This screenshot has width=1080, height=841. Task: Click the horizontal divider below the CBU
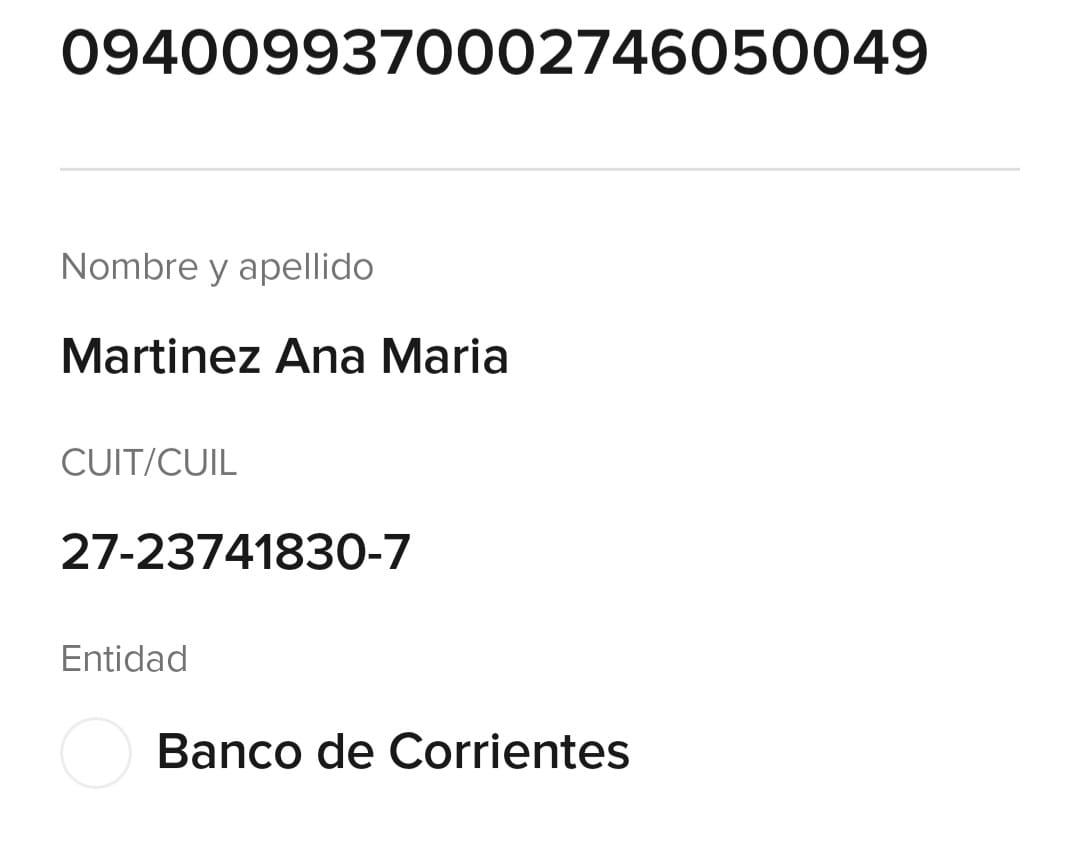(x=540, y=169)
